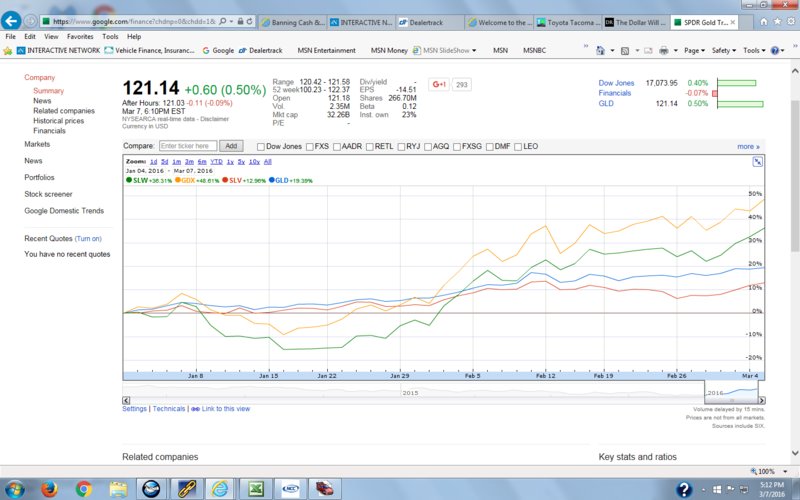This screenshot has width=800, height=500.
Task: Open Stock screener link
Action: point(48,194)
